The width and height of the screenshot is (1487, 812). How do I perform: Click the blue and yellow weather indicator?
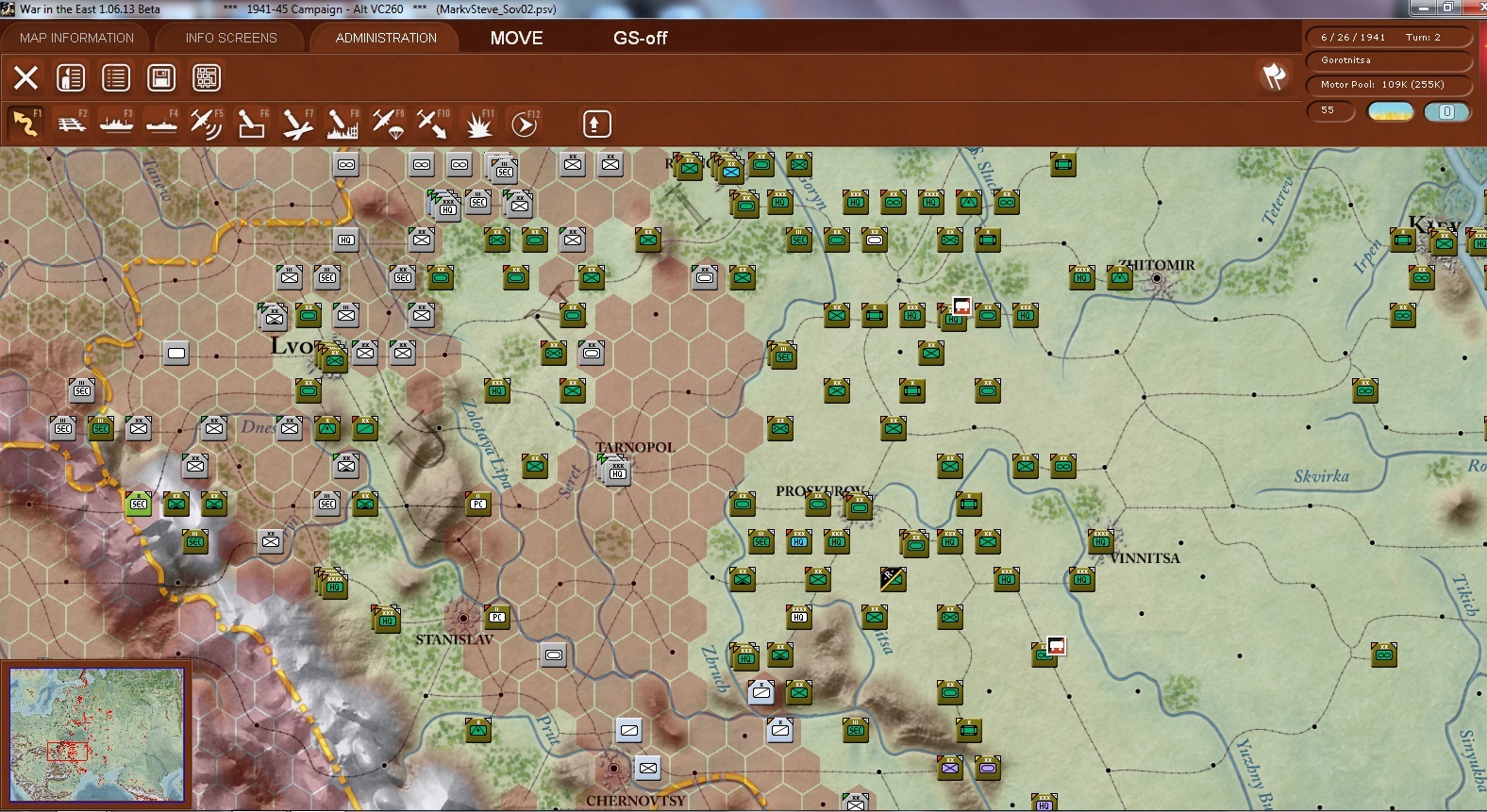pos(1391,111)
